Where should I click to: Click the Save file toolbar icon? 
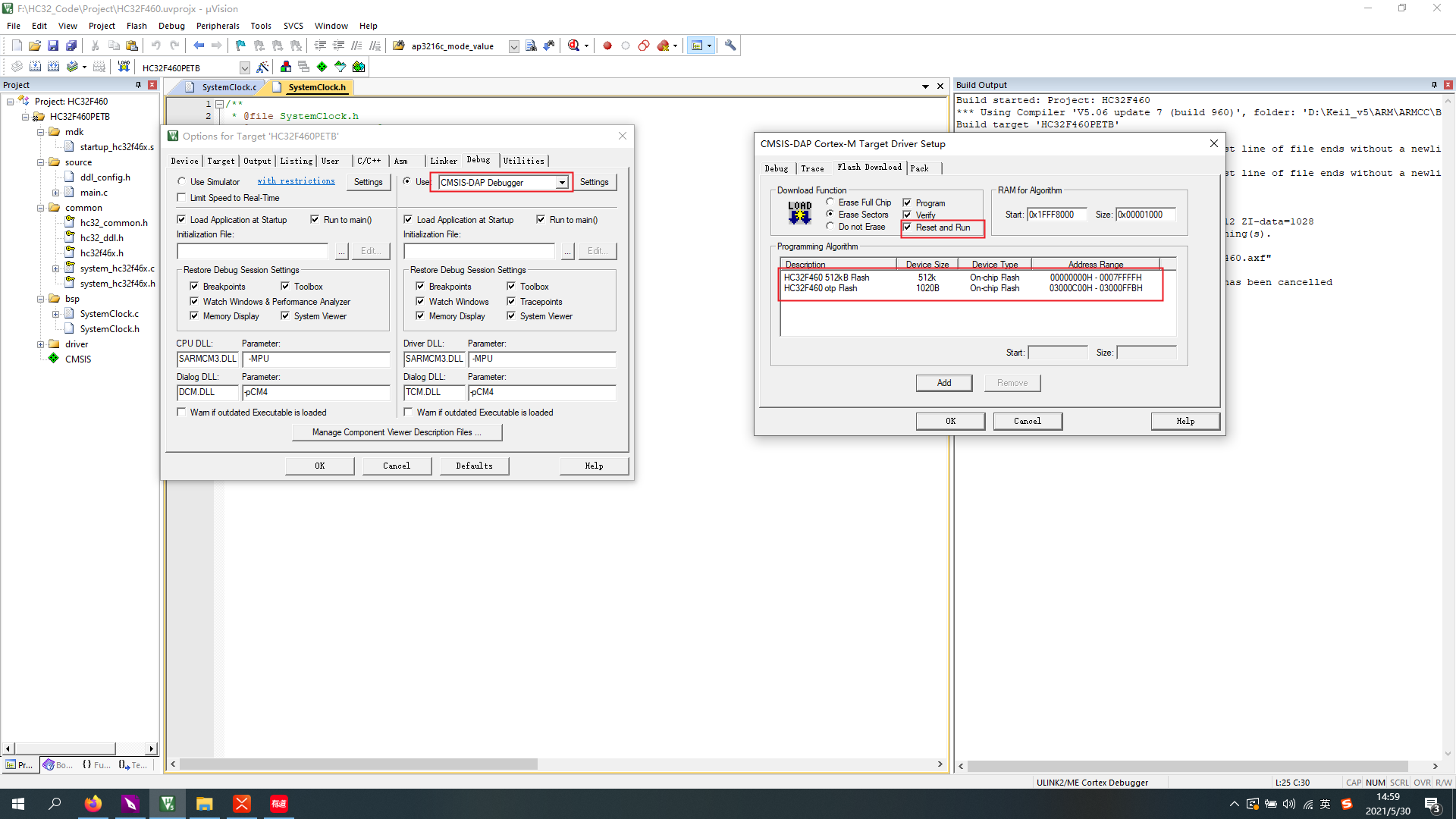(53, 45)
